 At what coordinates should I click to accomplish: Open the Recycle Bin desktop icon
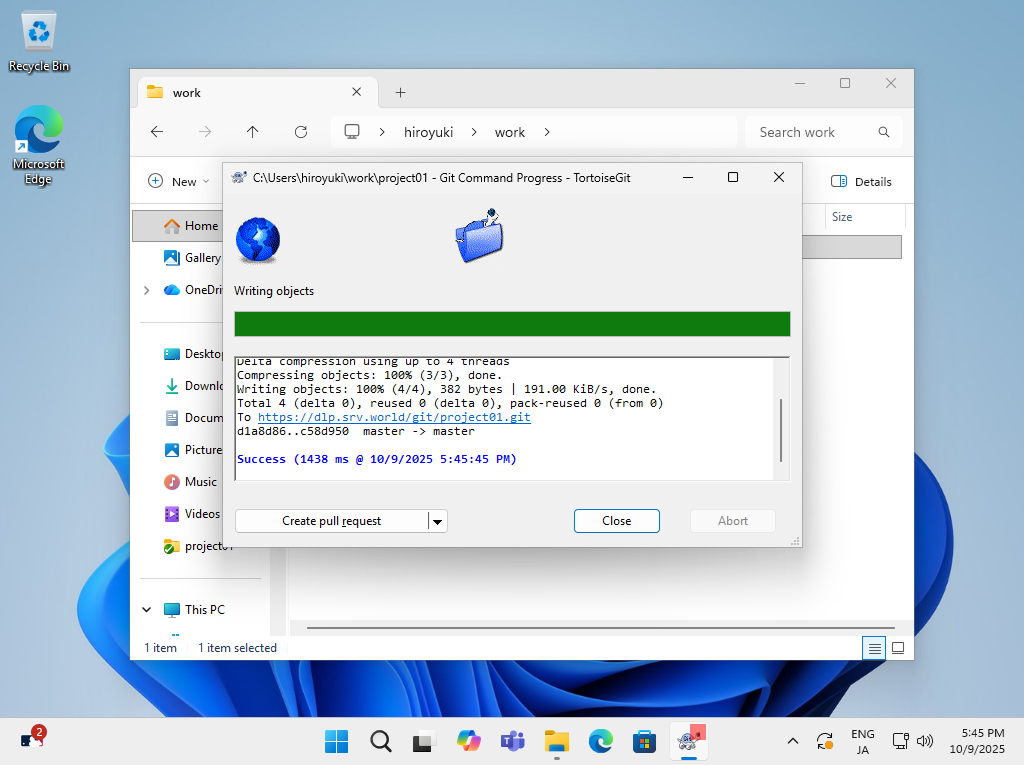39,40
